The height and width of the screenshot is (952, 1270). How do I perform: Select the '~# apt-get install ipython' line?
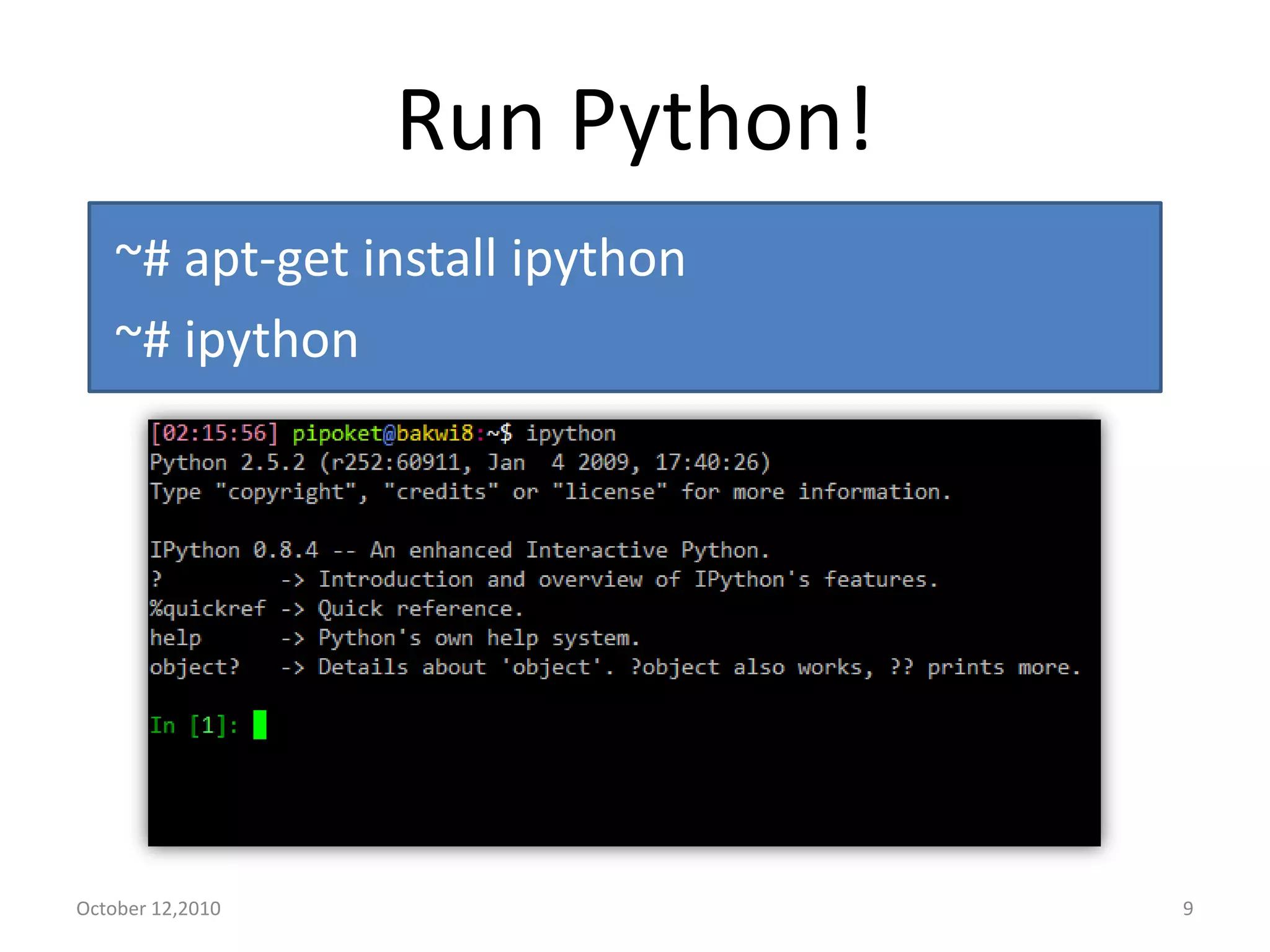point(400,258)
